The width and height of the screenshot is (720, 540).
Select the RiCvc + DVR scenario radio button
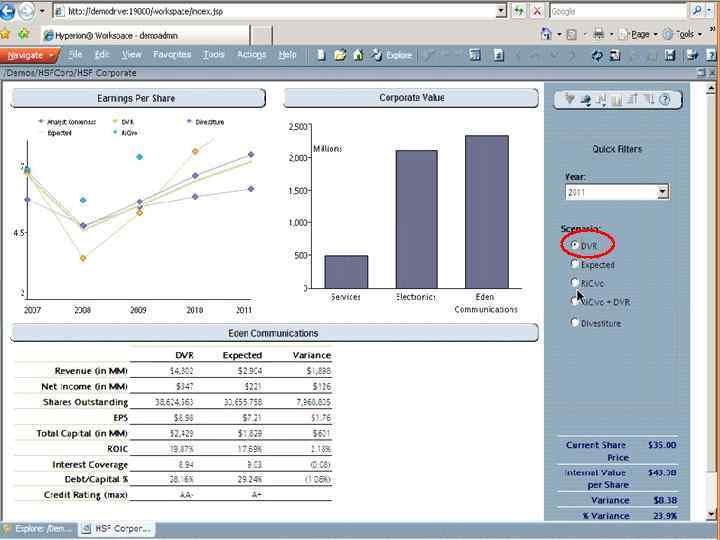[574, 301]
